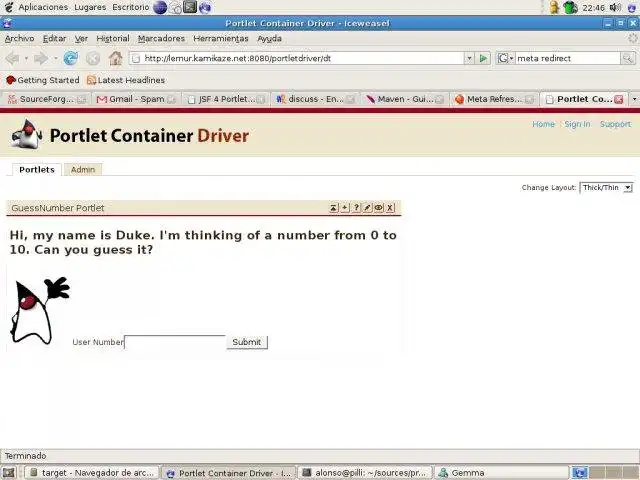Viewport: 640px width, 480px height.
Task: Select the Admin page tab
Action: pyautogui.click(x=83, y=169)
